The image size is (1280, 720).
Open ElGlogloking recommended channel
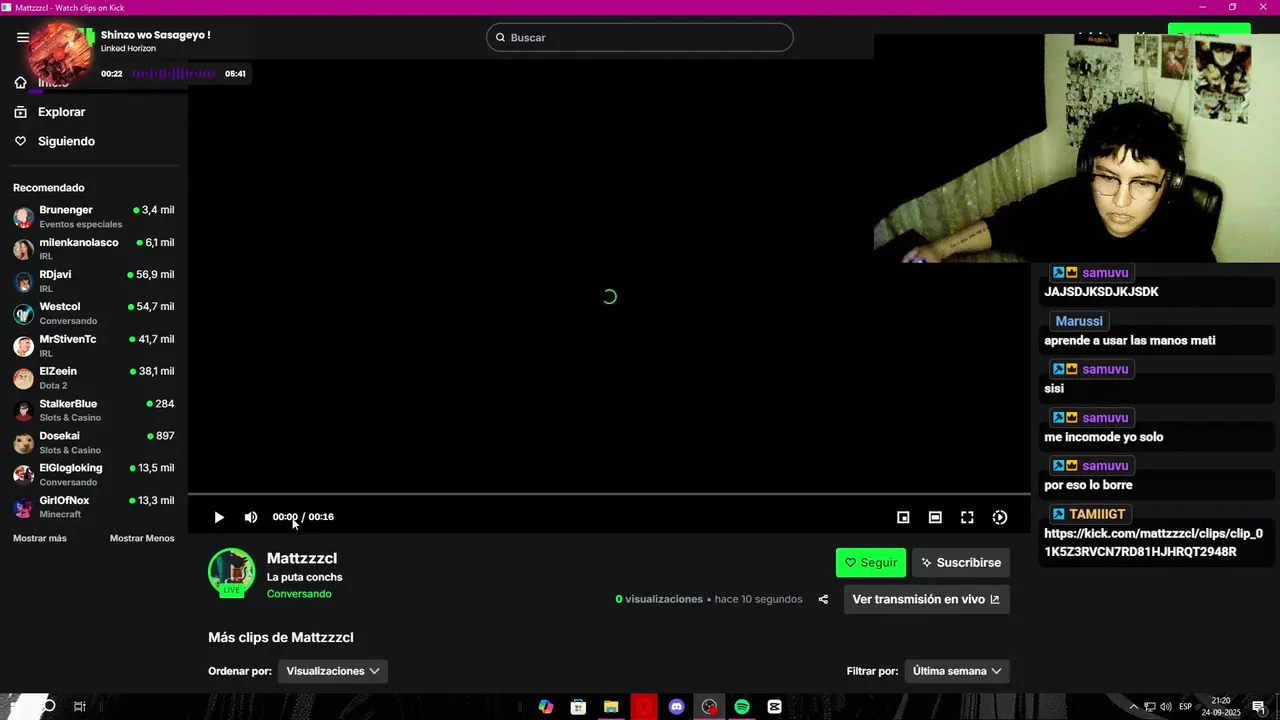click(94, 474)
